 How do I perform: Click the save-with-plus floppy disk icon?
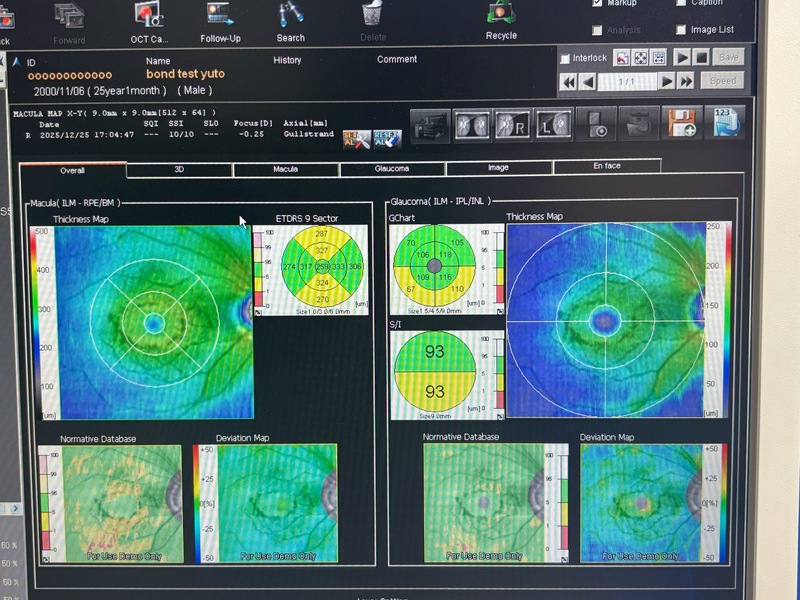click(x=683, y=124)
